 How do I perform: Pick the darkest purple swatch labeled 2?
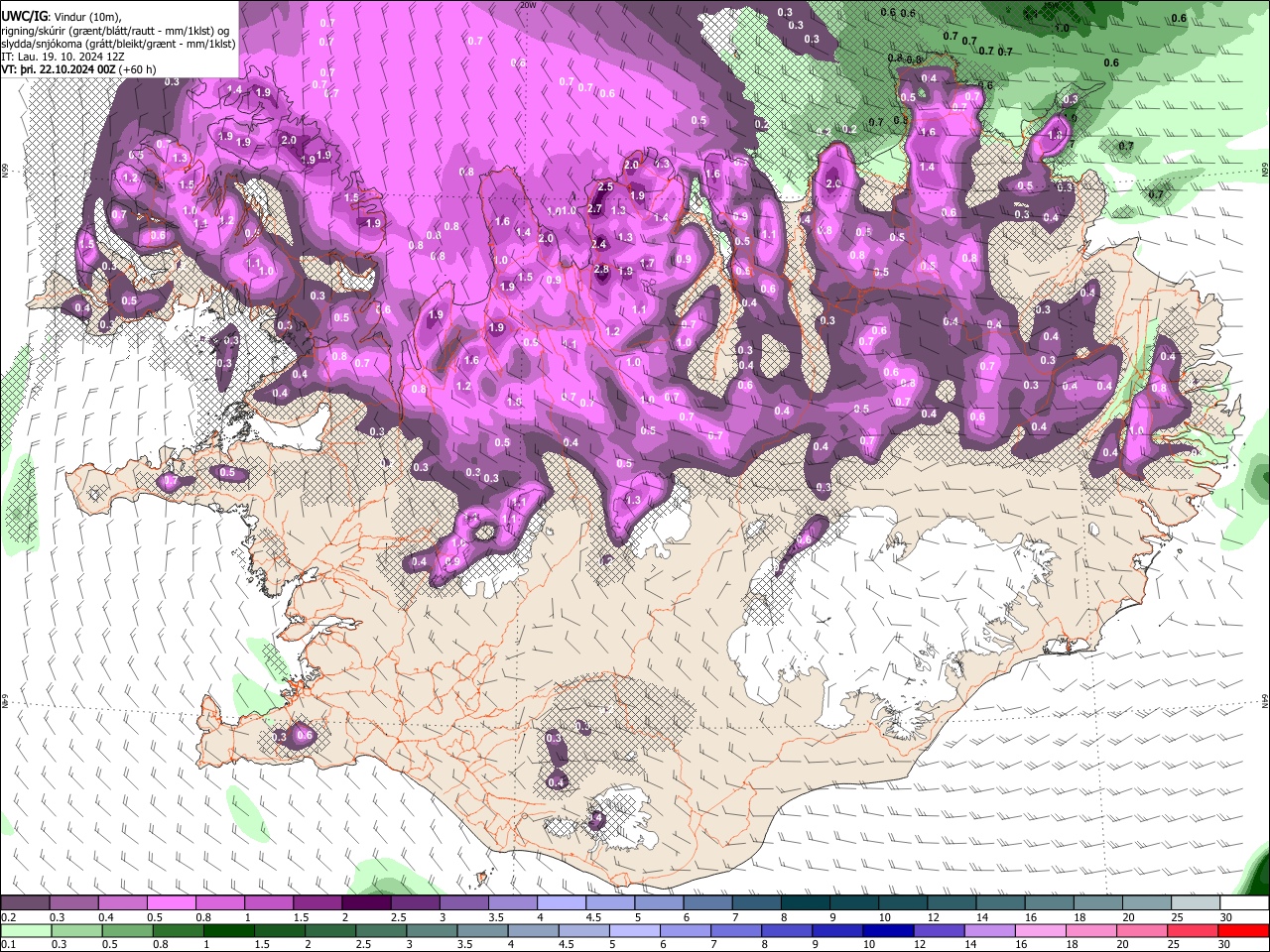click(x=366, y=903)
